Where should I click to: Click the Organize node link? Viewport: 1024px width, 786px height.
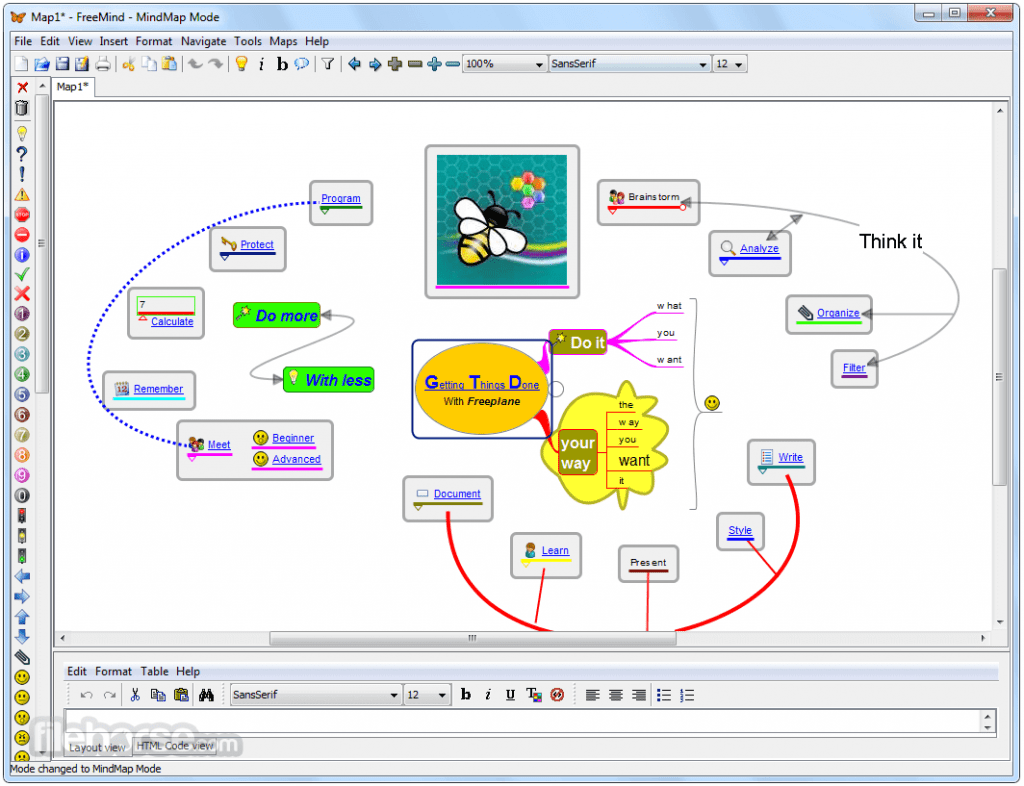838,313
